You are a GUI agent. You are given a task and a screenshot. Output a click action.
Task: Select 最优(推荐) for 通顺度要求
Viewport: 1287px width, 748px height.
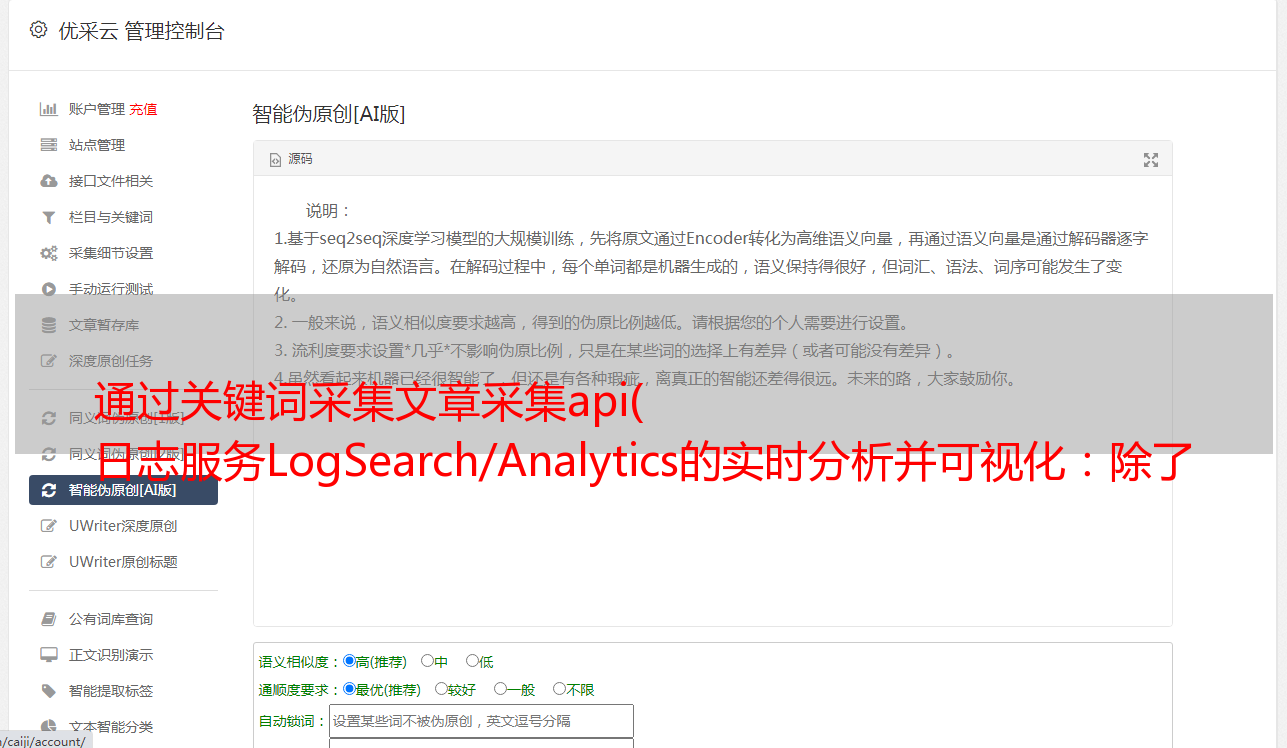[x=349, y=689]
